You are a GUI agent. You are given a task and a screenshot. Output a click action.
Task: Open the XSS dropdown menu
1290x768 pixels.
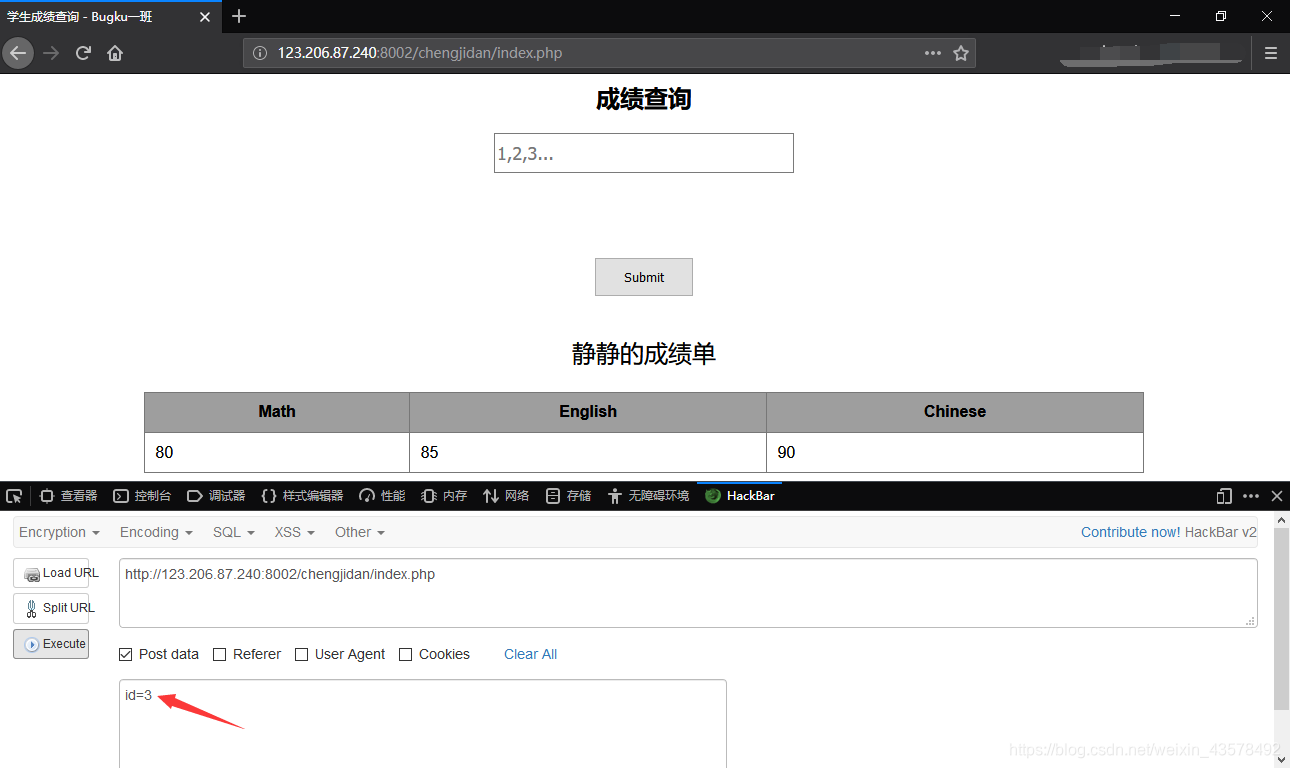pyautogui.click(x=295, y=532)
